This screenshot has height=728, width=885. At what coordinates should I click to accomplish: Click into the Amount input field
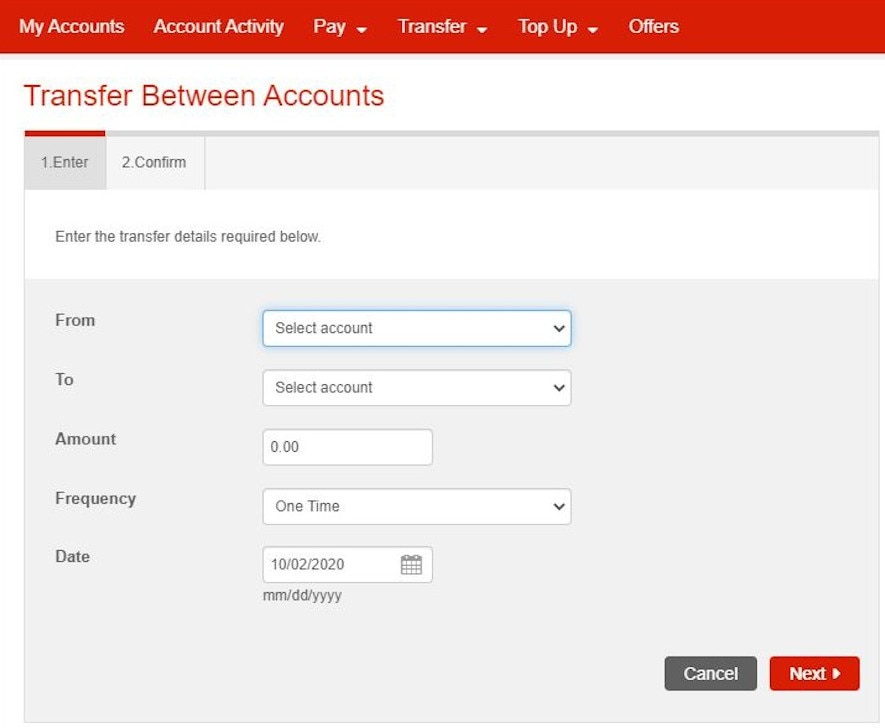(x=347, y=447)
